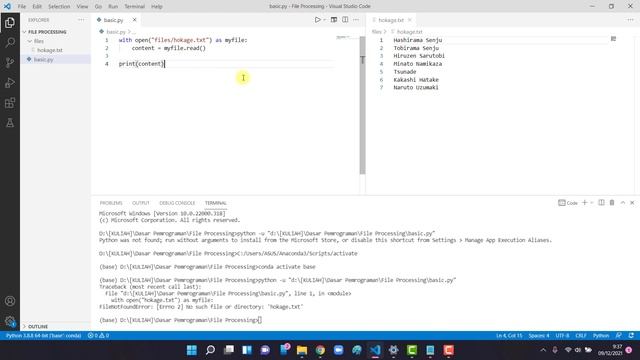
Task: Open the Source Control view
Action: click(x=10, y=62)
